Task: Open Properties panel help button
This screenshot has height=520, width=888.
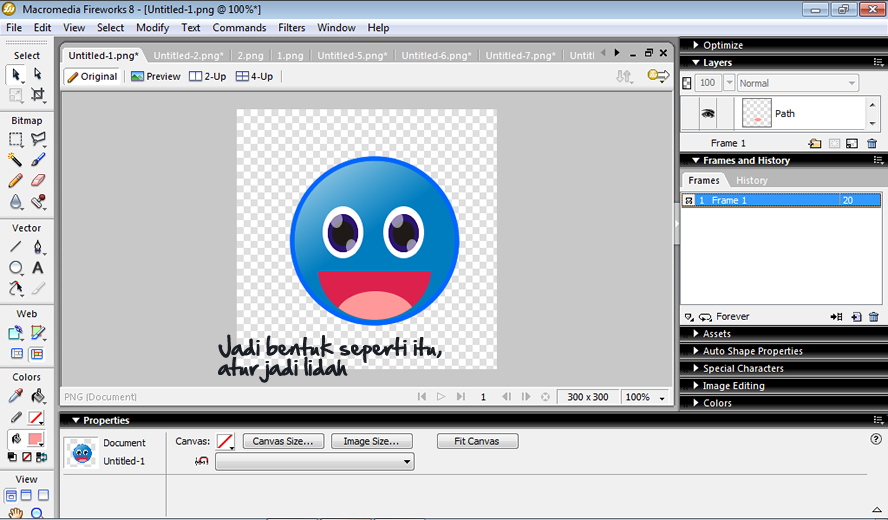Action: click(x=876, y=439)
